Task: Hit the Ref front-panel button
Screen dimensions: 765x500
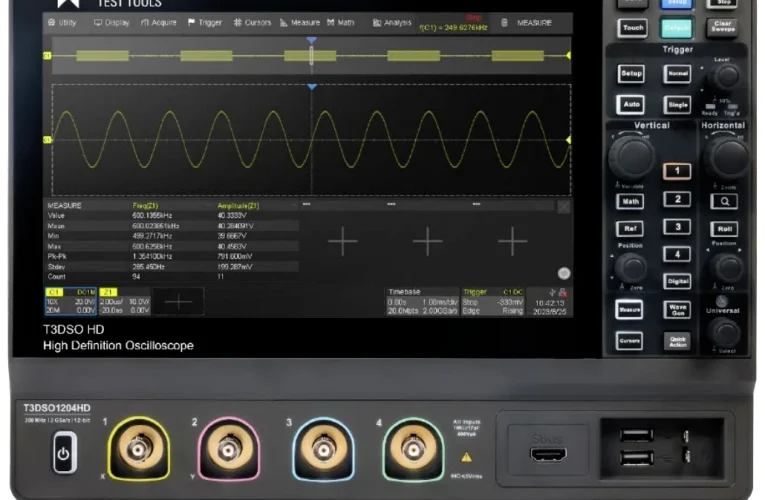Action: point(630,228)
